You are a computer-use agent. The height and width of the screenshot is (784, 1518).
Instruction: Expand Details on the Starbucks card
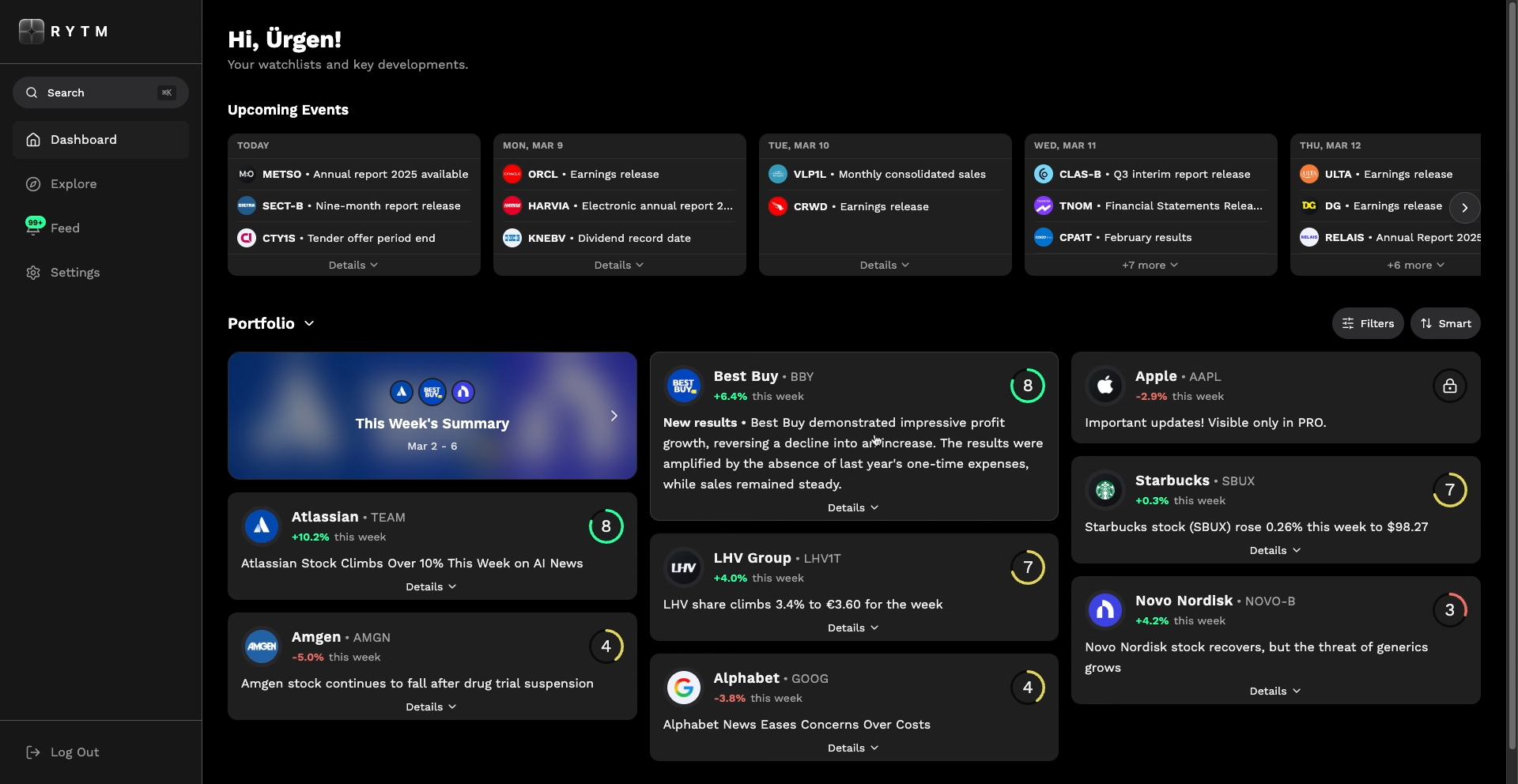1275,550
